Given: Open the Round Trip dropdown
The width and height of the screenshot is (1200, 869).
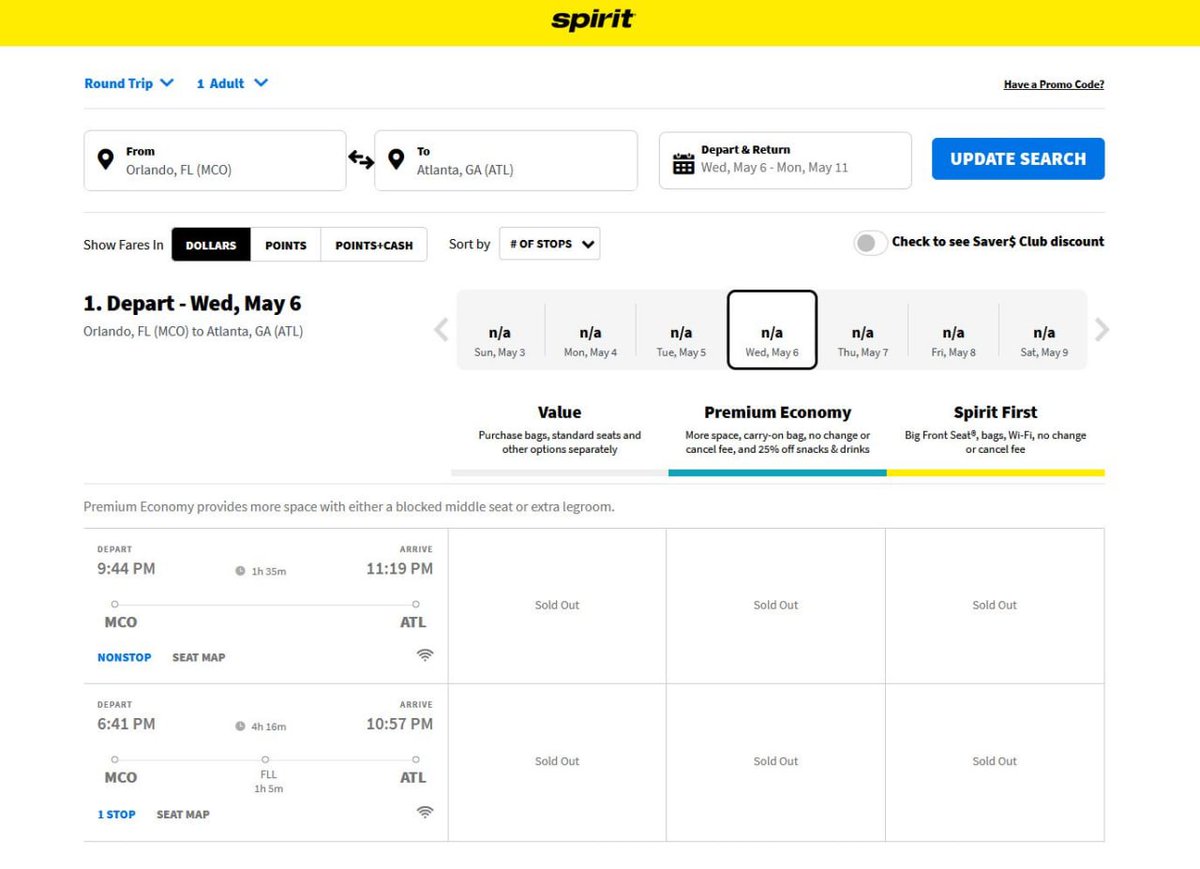Looking at the screenshot, I should pyautogui.click(x=129, y=83).
